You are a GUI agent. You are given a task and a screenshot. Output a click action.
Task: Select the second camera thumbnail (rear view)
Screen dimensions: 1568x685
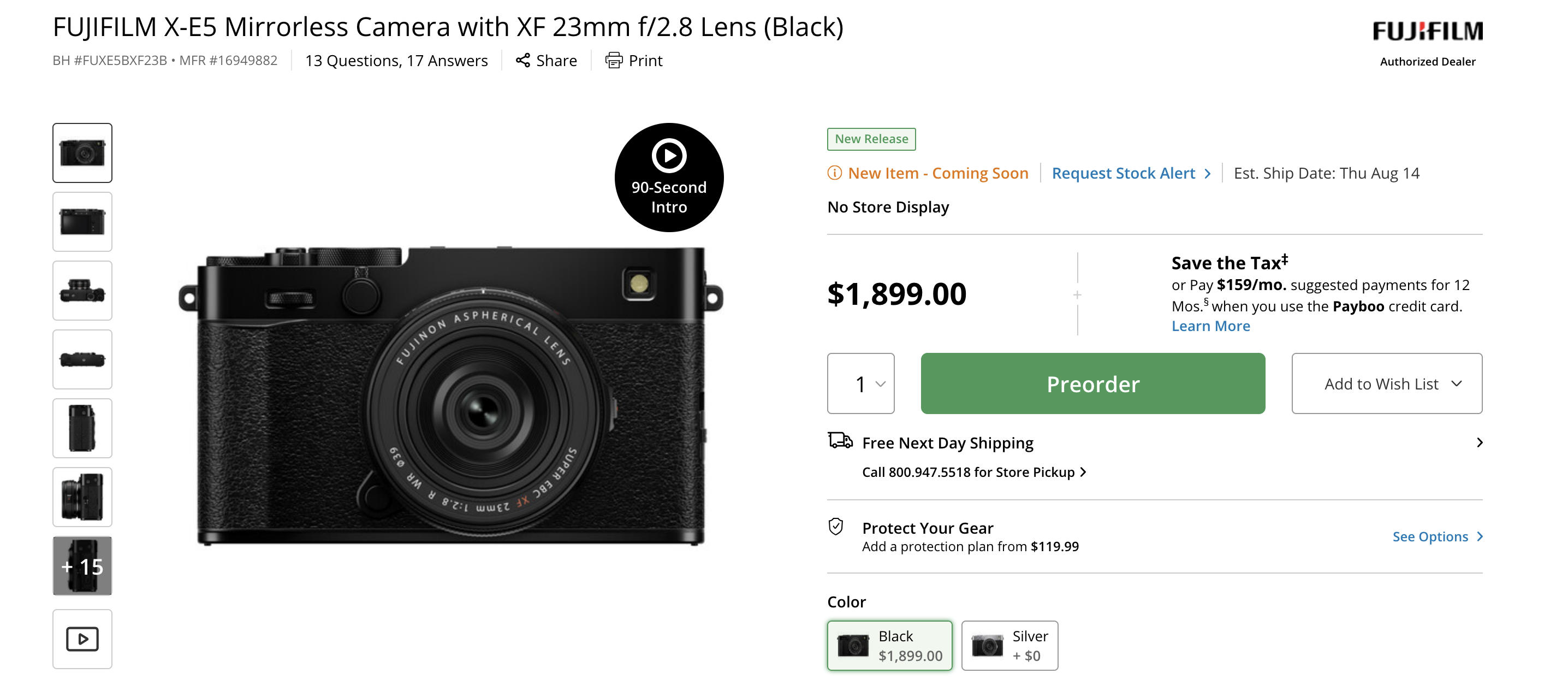pos(82,222)
